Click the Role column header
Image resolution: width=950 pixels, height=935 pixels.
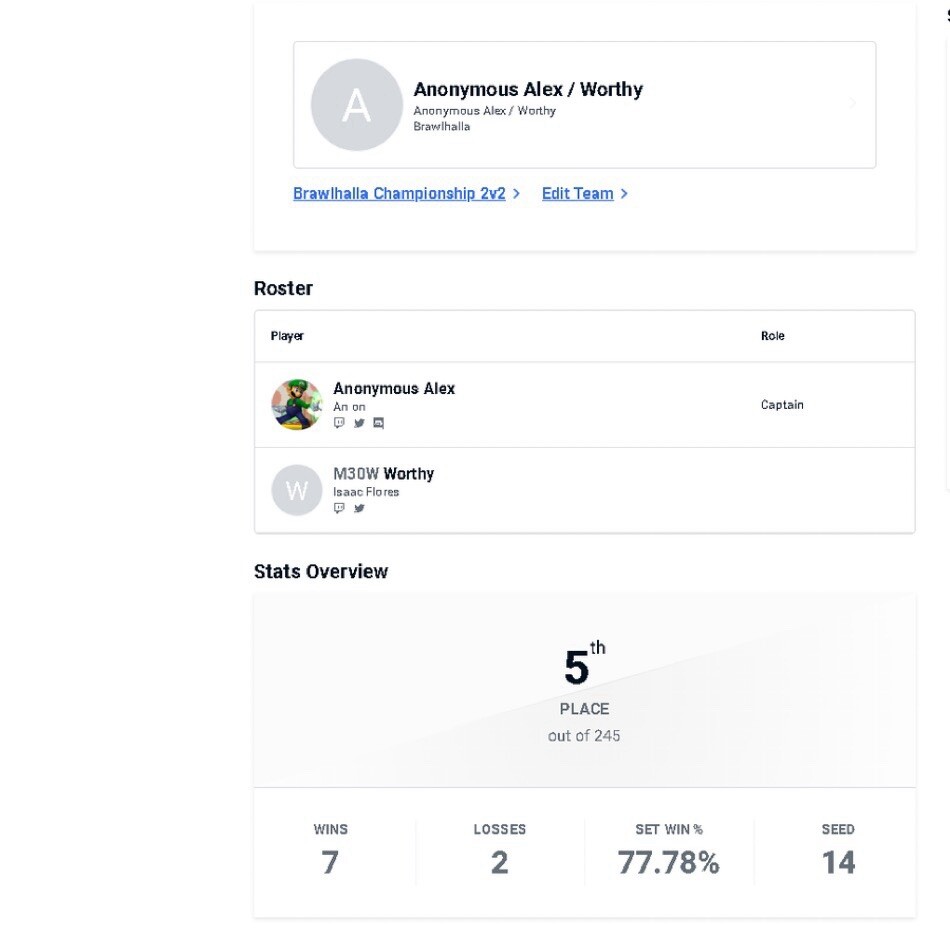click(x=772, y=336)
